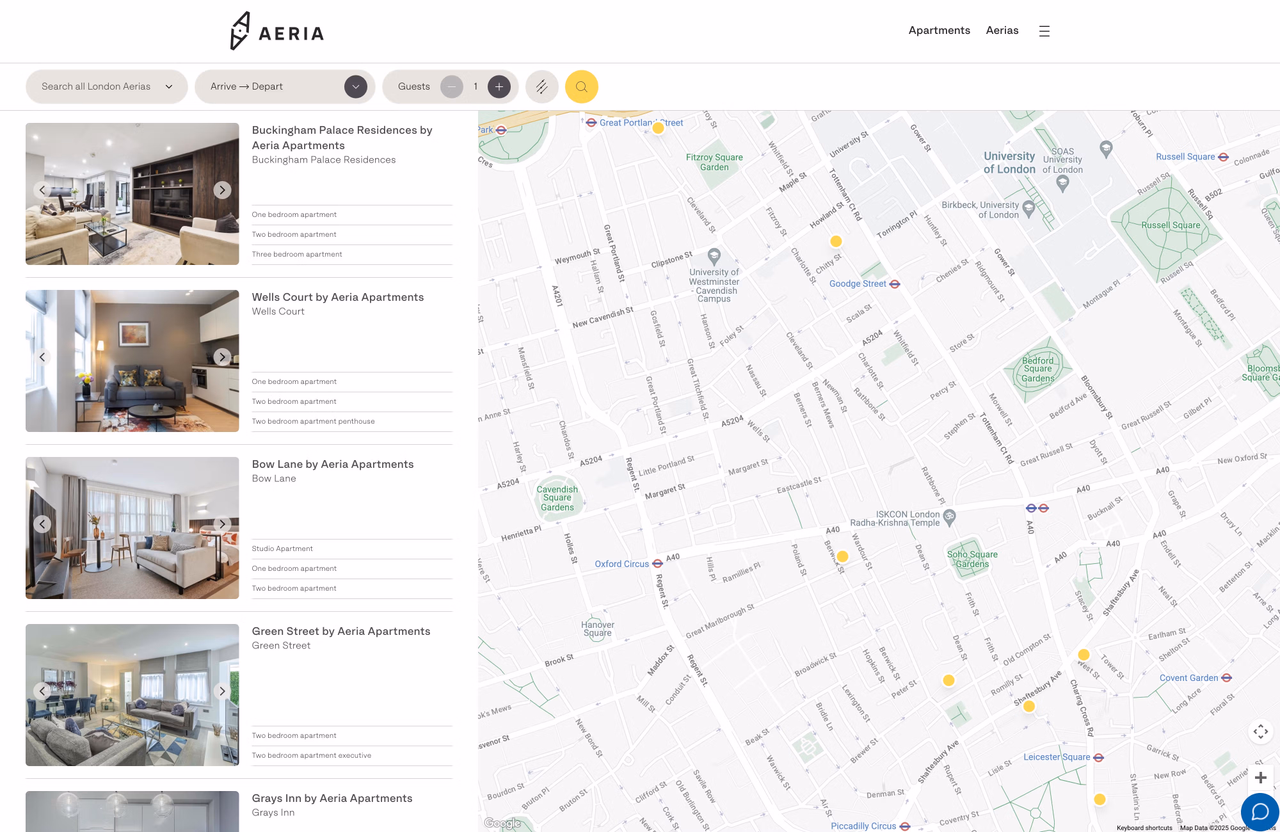Zoom in on the map
The height and width of the screenshot is (832, 1280).
click(x=1260, y=777)
